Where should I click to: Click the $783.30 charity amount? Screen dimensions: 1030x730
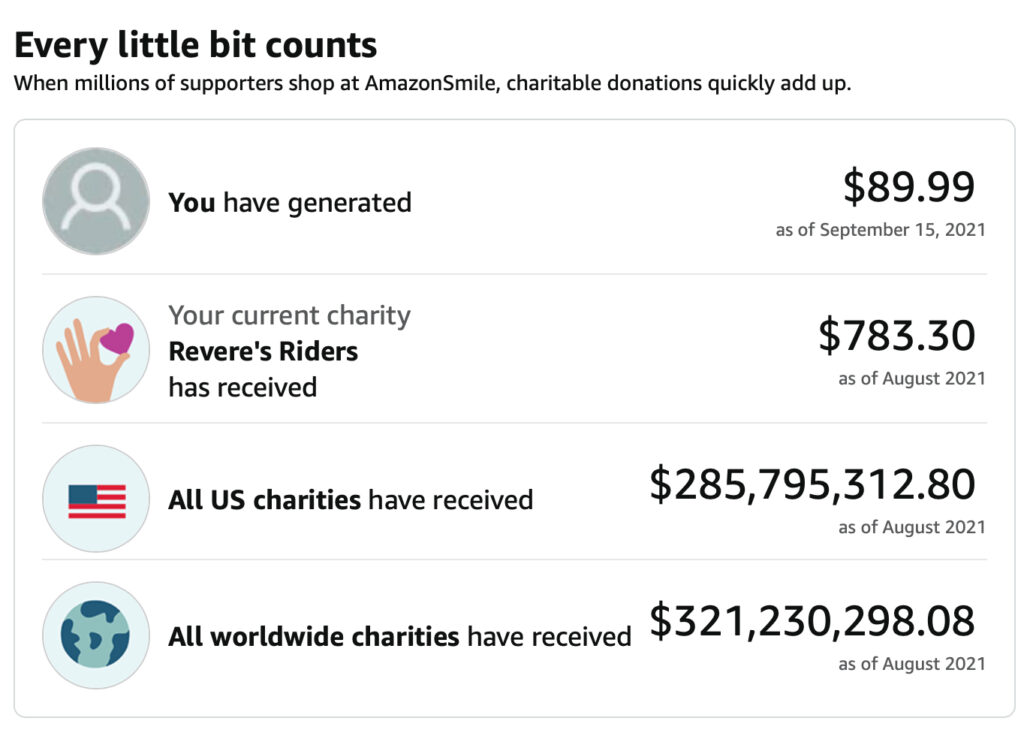pyautogui.click(x=897, y=335)
